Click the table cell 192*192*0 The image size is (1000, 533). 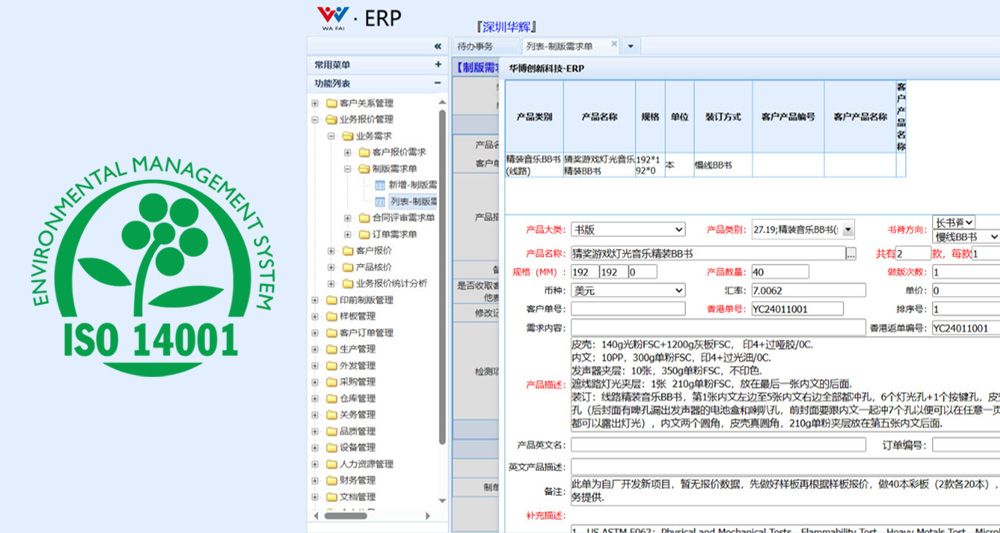(650, 164)
